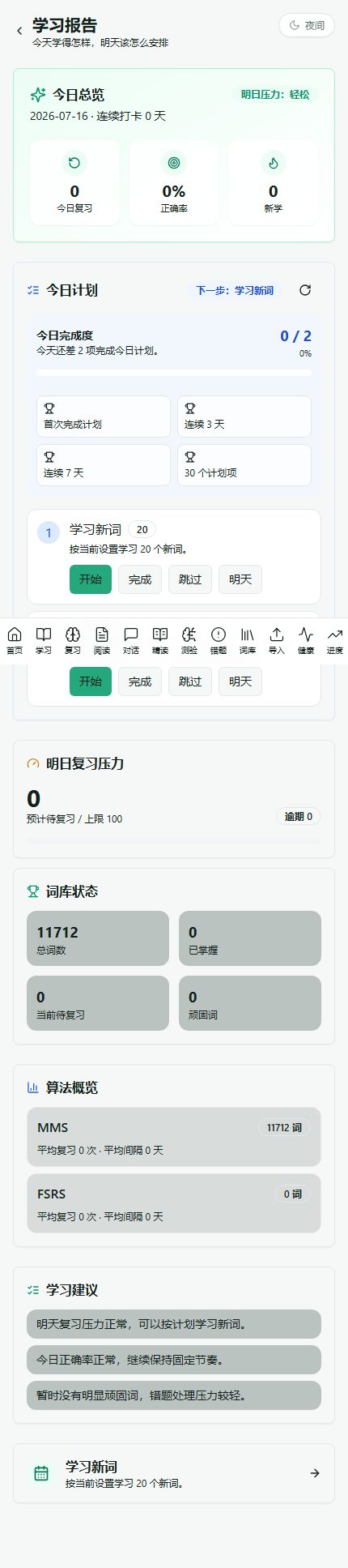Click the trophy in 30 个计划项 badge
This screenshot has height=1568, width=348.
[190, 457]
